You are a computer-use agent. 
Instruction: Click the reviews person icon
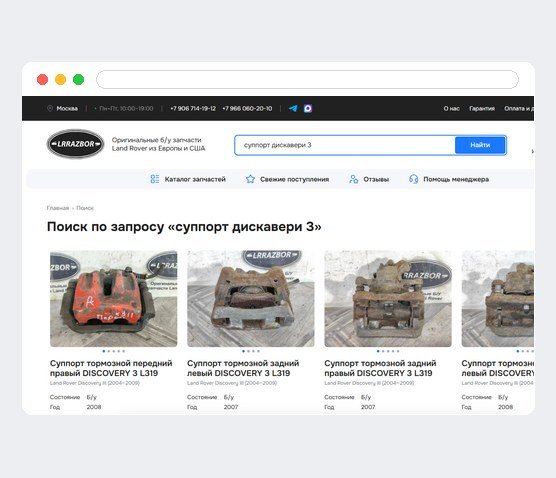point(354,179)
